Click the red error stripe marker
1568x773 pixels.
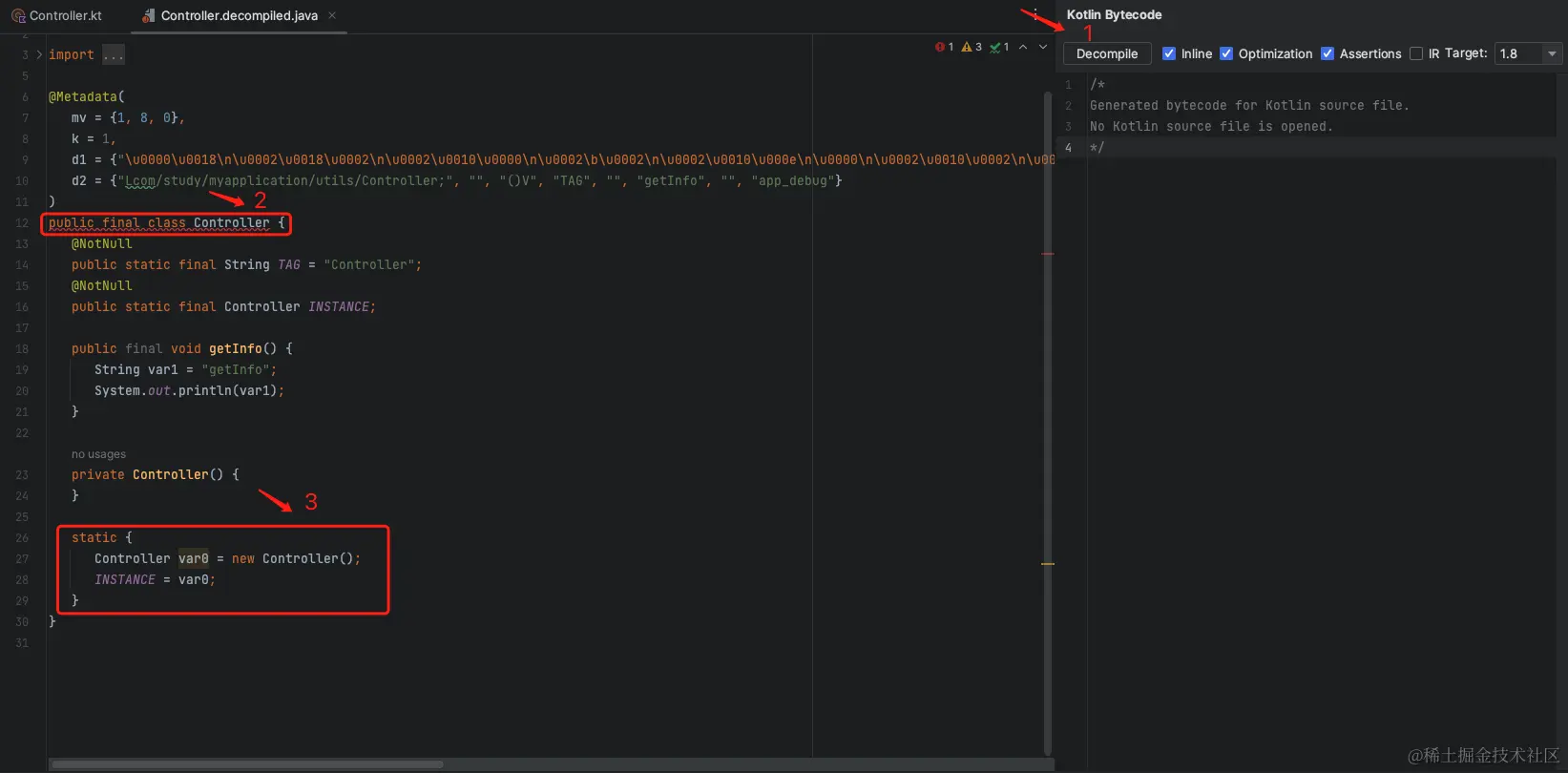point(1048,254)
